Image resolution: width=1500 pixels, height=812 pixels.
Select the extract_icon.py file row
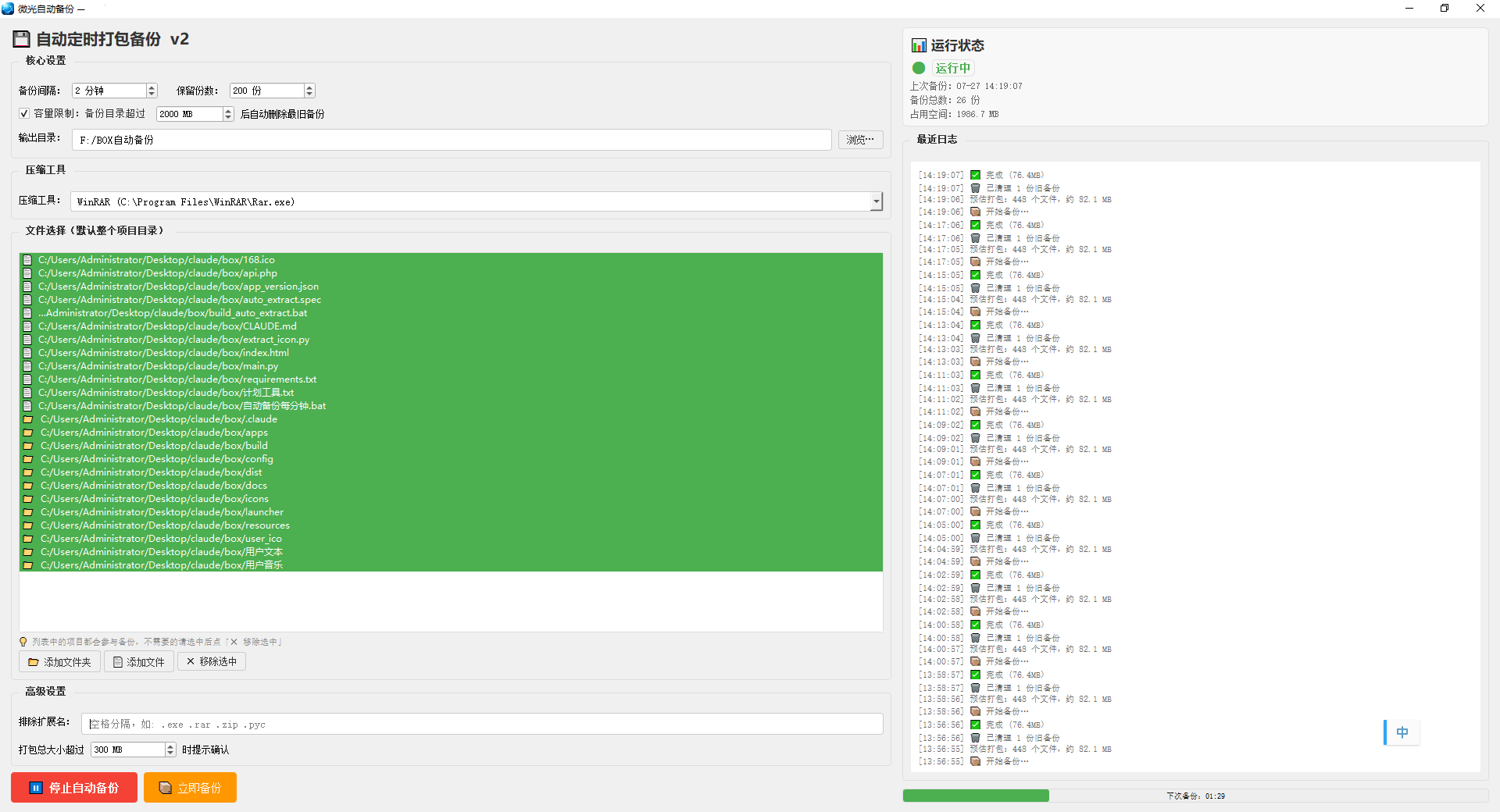coord(451,340)
